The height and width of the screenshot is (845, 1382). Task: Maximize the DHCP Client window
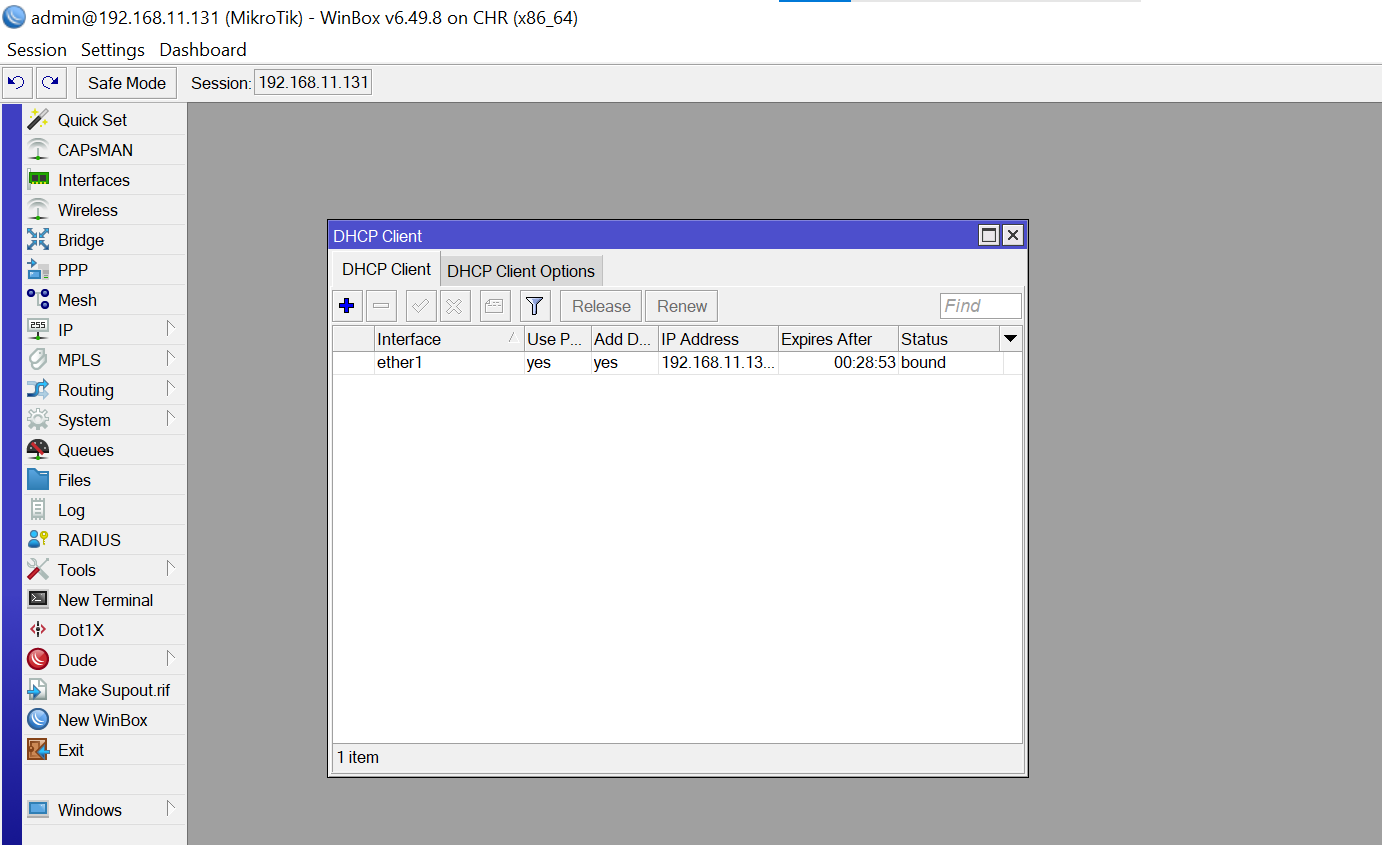(989, 235)
